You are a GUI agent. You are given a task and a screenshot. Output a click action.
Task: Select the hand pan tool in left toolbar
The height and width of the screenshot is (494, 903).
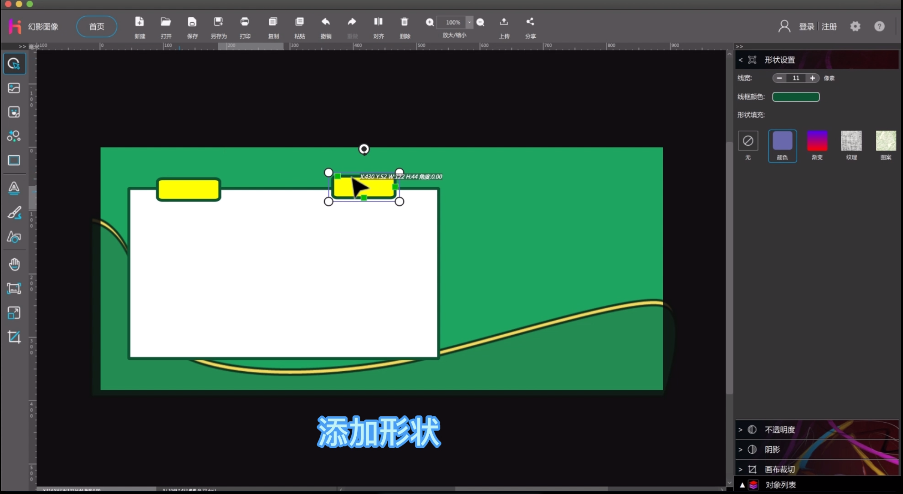point(14,264)
